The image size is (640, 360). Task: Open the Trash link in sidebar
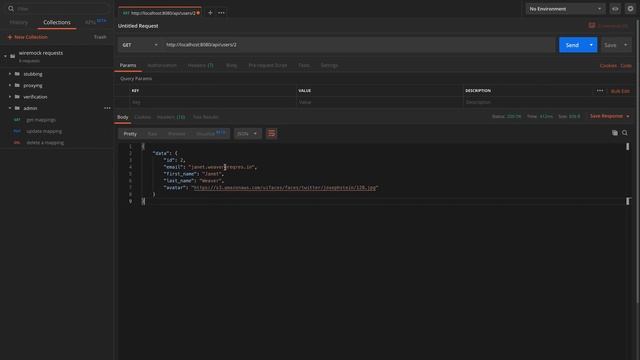click(100, 37)
